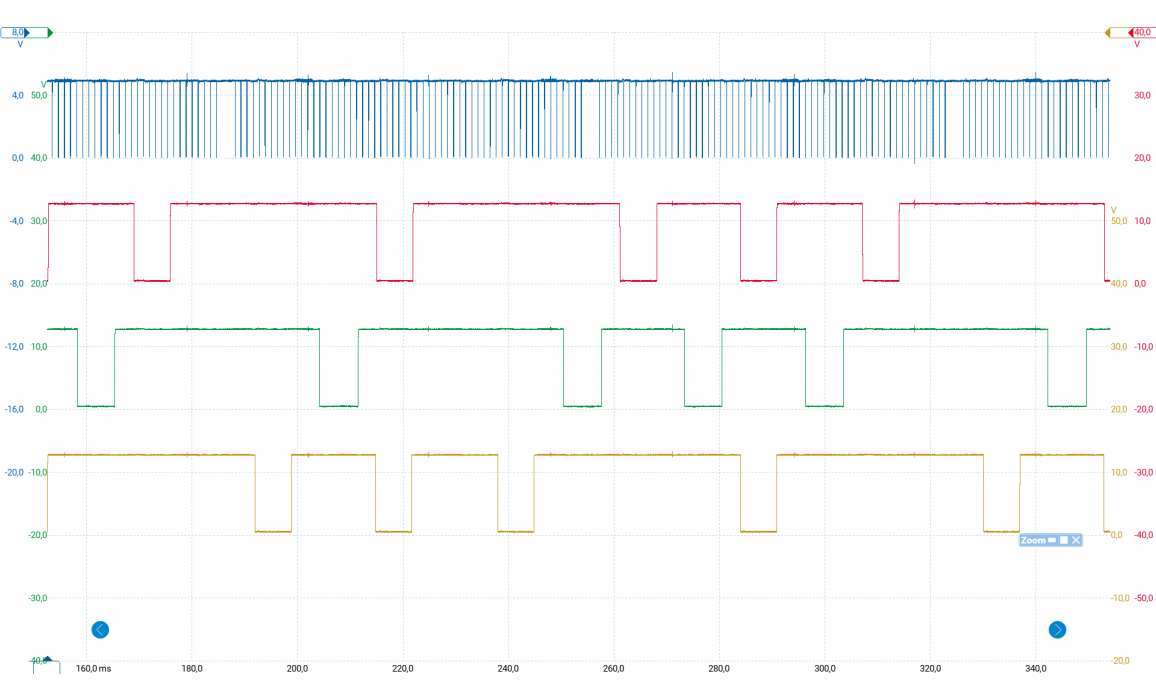The image size is (1156, 700).
Task: Grab the time ruler handle at bottom-left
Action: coord(46,666)
